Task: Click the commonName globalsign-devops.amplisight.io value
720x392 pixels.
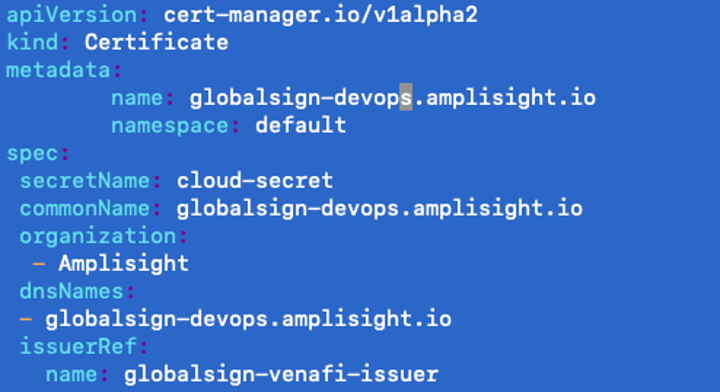Action: [380, 209]
